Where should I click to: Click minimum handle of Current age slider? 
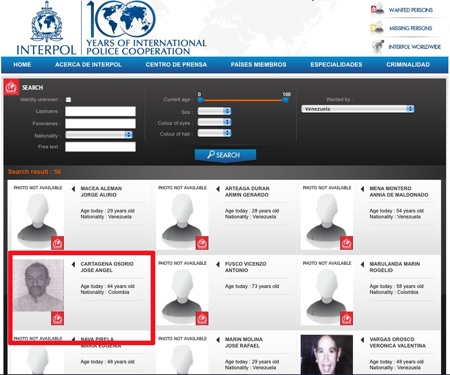(200, 100)
